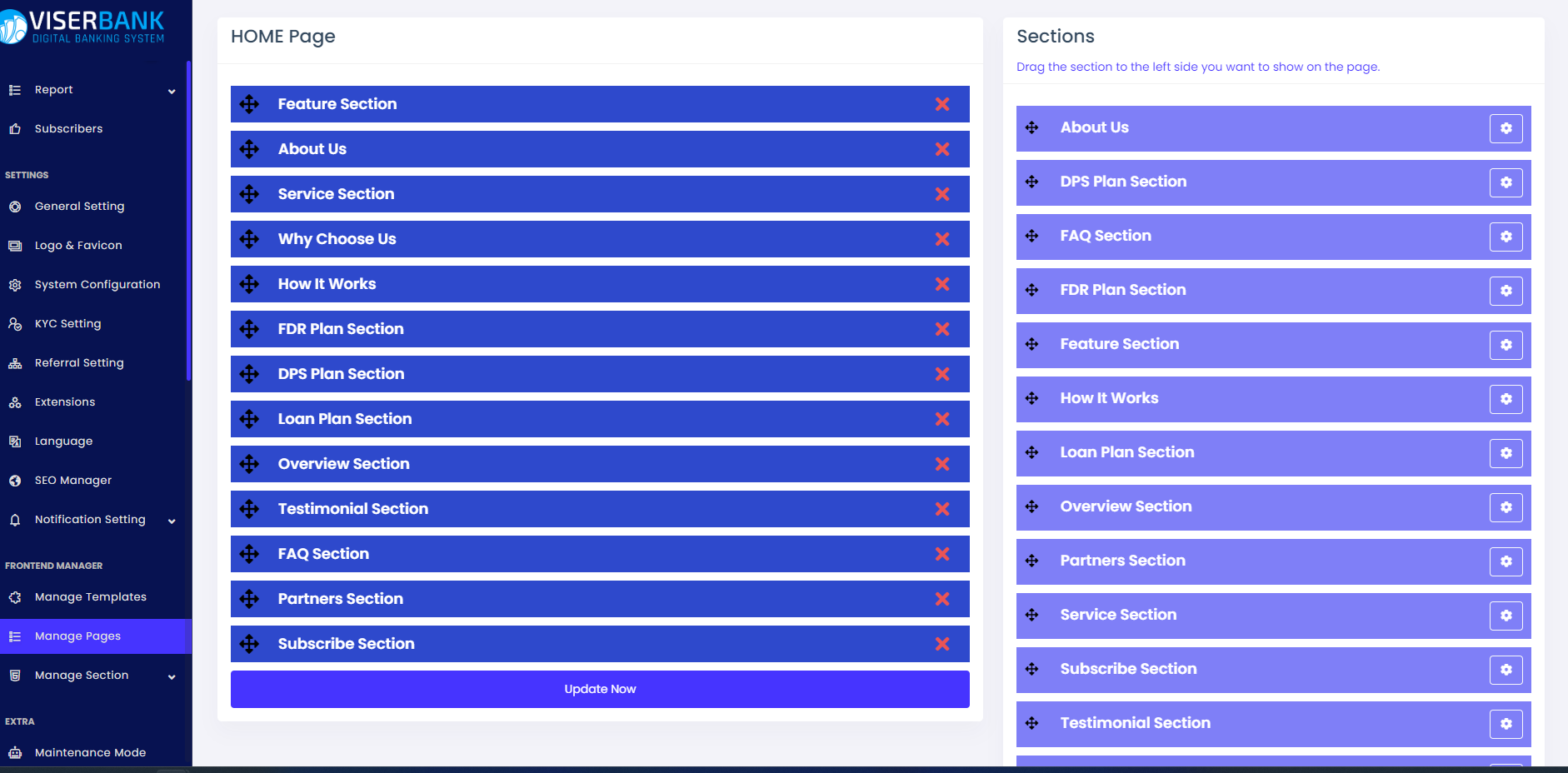Click the ViserBank logo
This screenshot has width=1568, height=773.
(x=83, y=27)
